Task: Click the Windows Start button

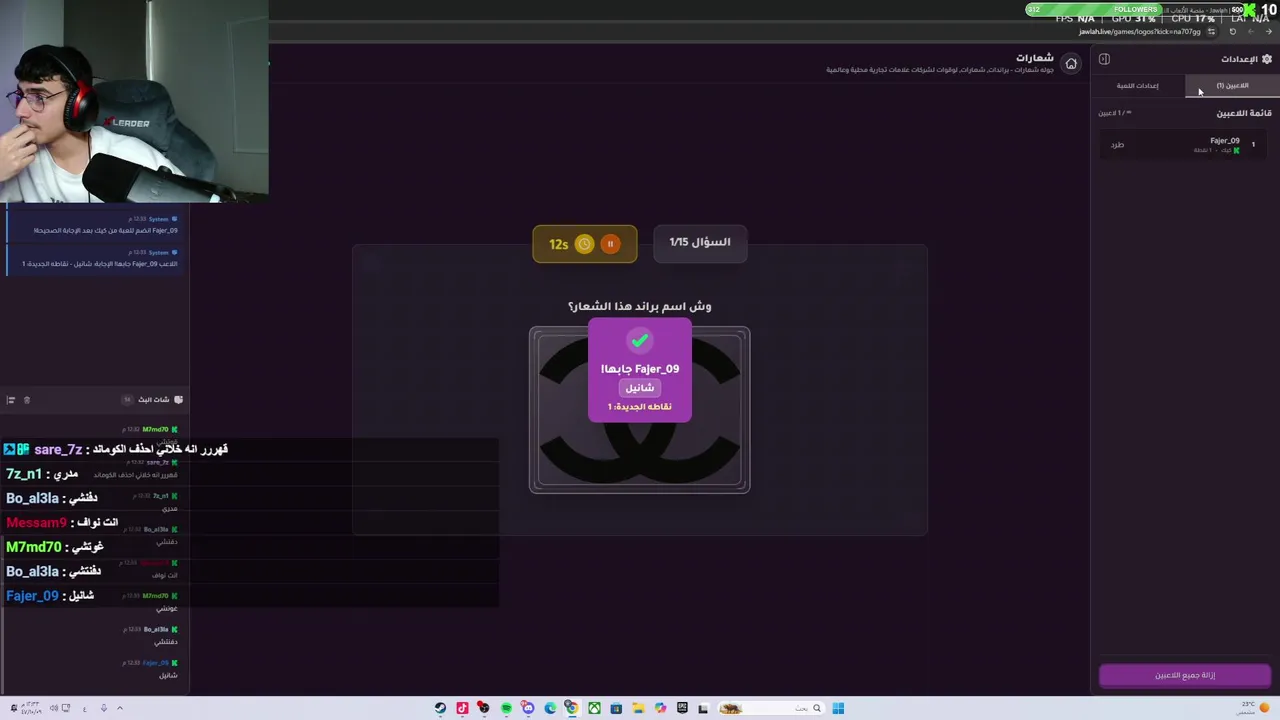Action: (x=838, y=708)
